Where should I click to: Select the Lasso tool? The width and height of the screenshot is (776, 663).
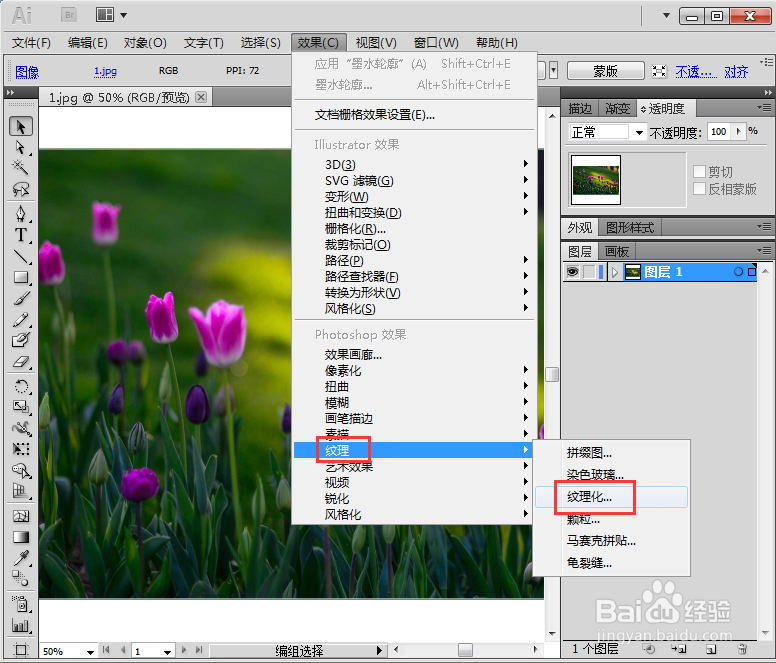tap(21, 189)
